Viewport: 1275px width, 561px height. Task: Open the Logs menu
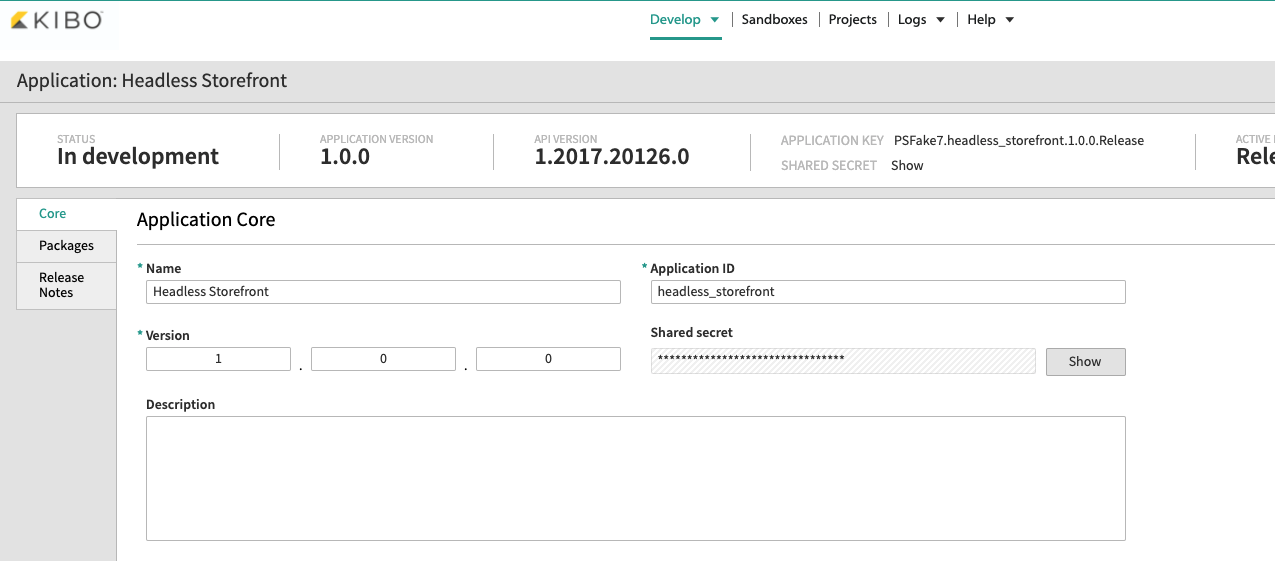tap(911, 19)
